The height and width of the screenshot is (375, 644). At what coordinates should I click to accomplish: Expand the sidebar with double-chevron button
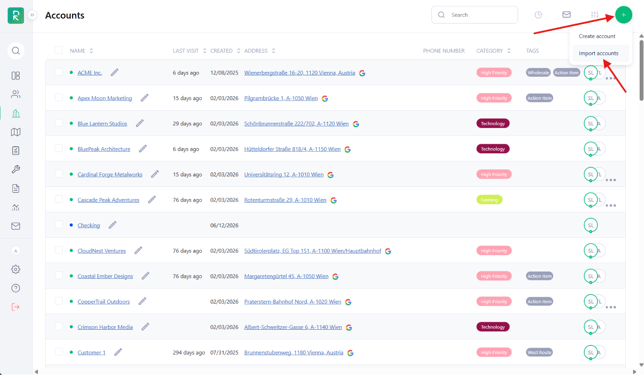pos(32,15)
